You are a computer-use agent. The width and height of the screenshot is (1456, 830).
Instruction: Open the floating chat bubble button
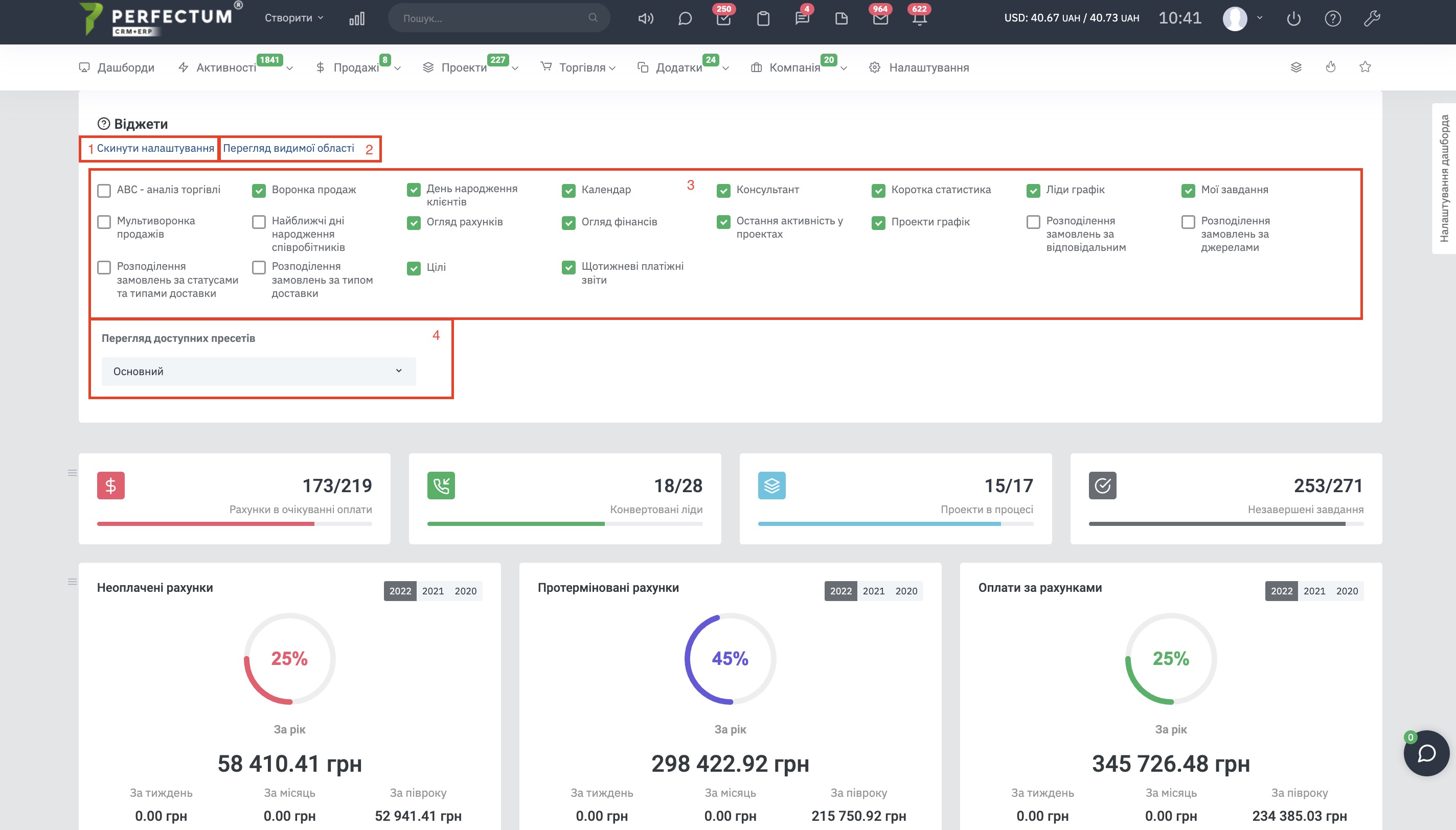click(x=1426, y=753)
